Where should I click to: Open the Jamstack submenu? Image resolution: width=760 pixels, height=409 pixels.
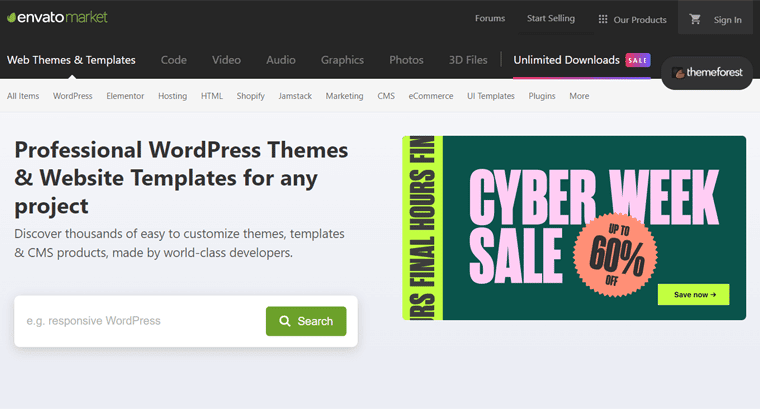(x=295, y=96)
